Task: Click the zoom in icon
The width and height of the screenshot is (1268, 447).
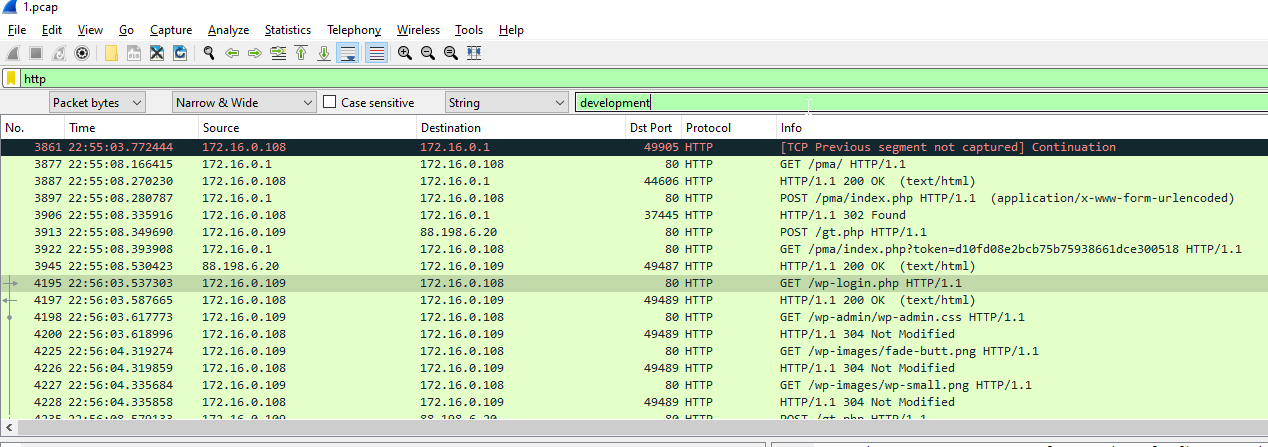Action: click(x=405, y=53)
